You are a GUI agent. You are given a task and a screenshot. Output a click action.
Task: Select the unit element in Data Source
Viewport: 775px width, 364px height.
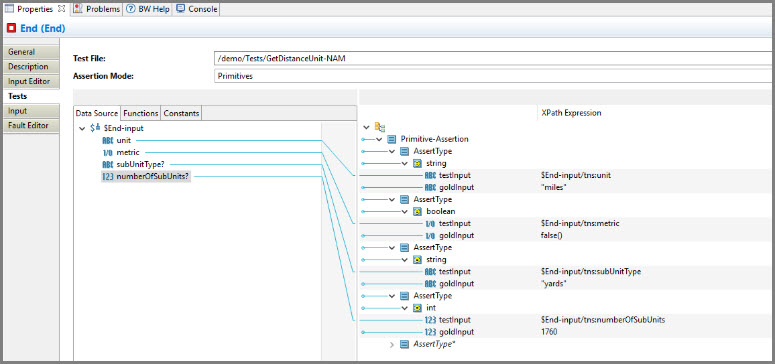coord(124,140)
